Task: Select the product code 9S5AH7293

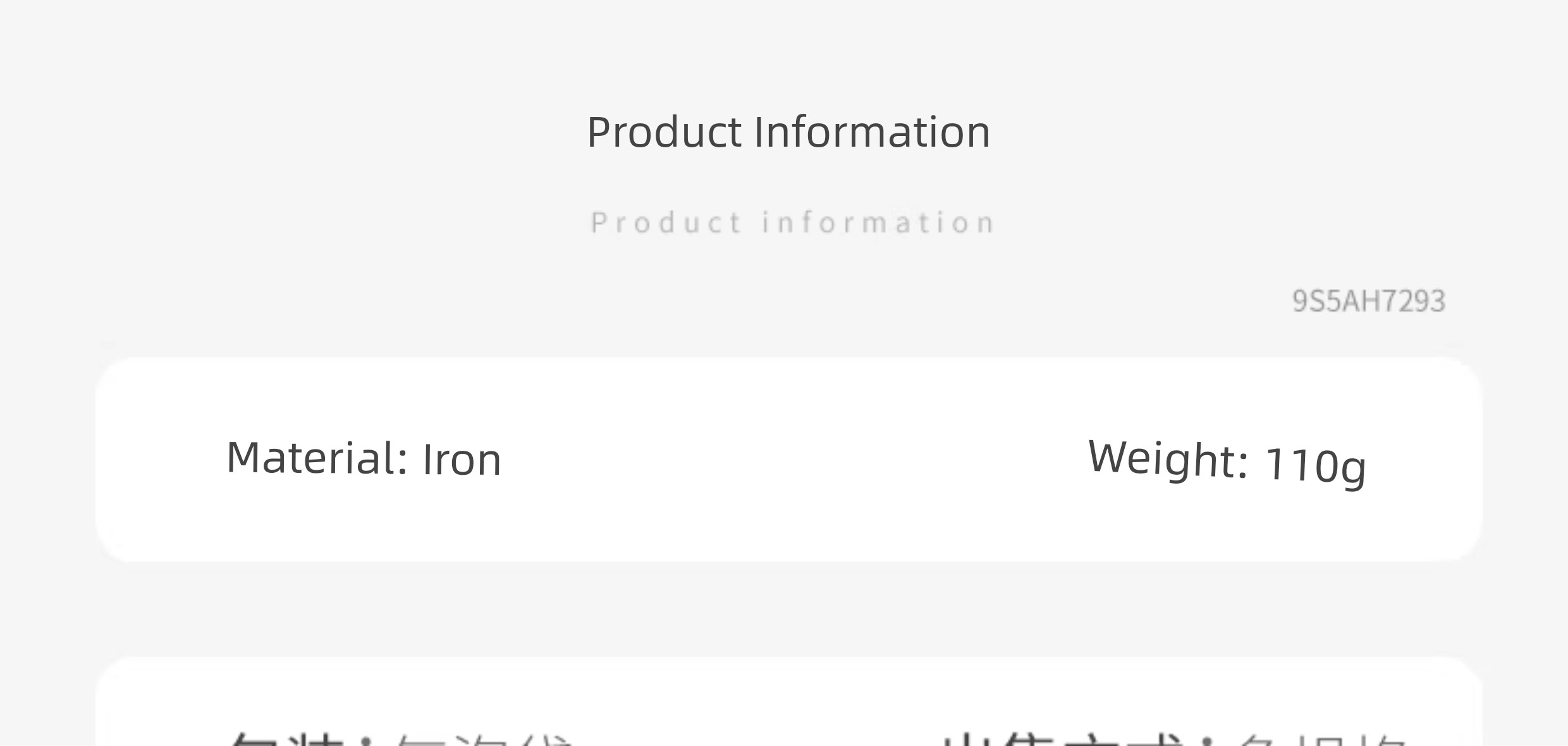Action: tap(1369, 301)
